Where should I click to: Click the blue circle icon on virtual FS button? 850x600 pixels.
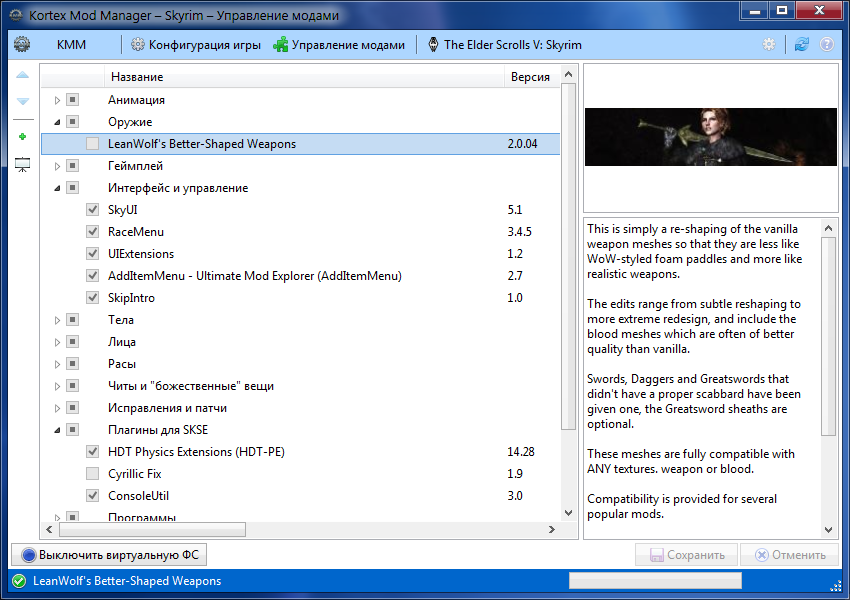[29, 555]
